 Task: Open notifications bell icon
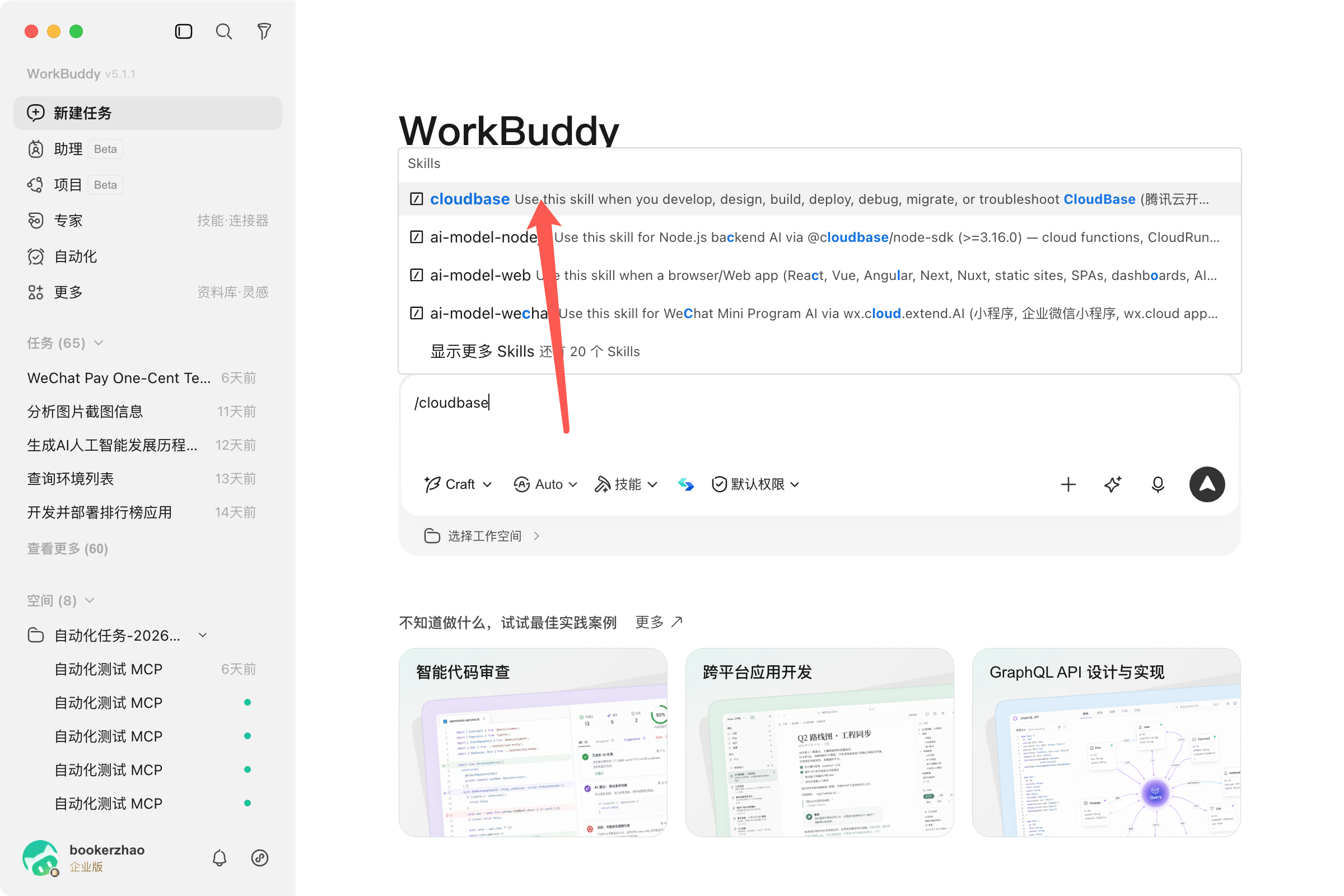(220, 858)
